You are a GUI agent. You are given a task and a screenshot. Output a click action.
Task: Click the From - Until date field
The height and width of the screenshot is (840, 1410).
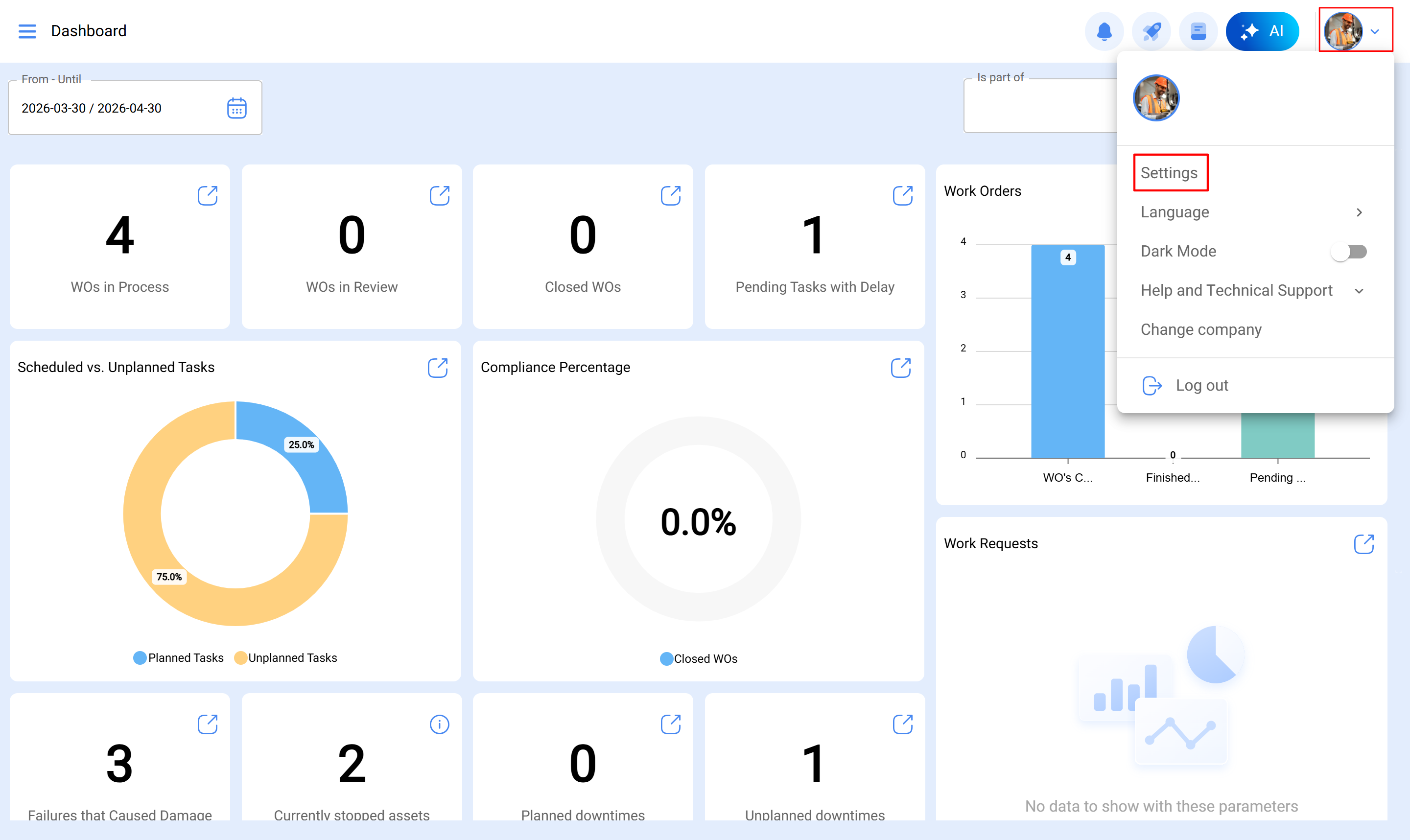(x=113, y=108)
